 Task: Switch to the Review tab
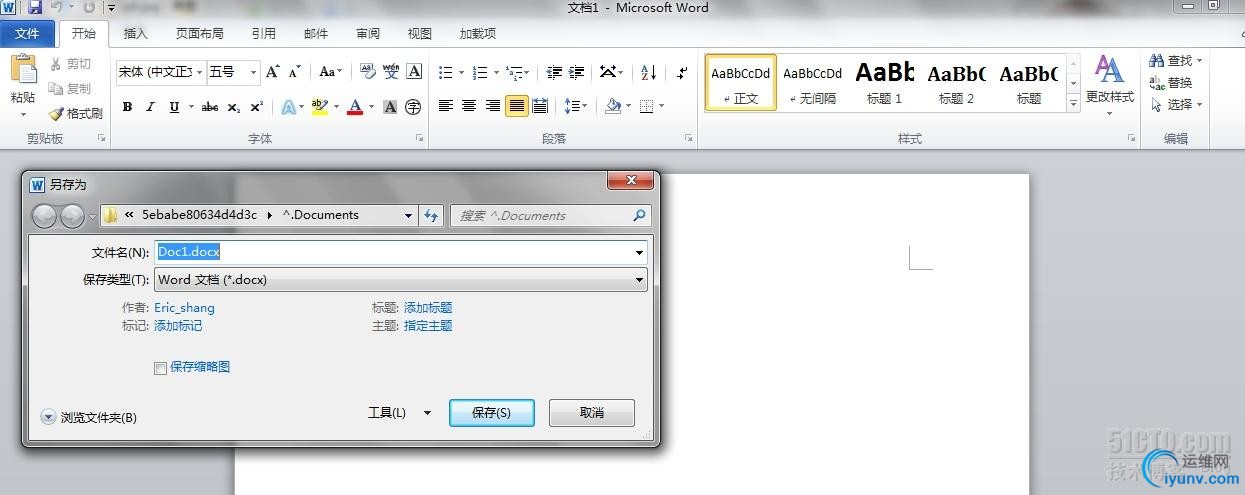click(368, 34)
